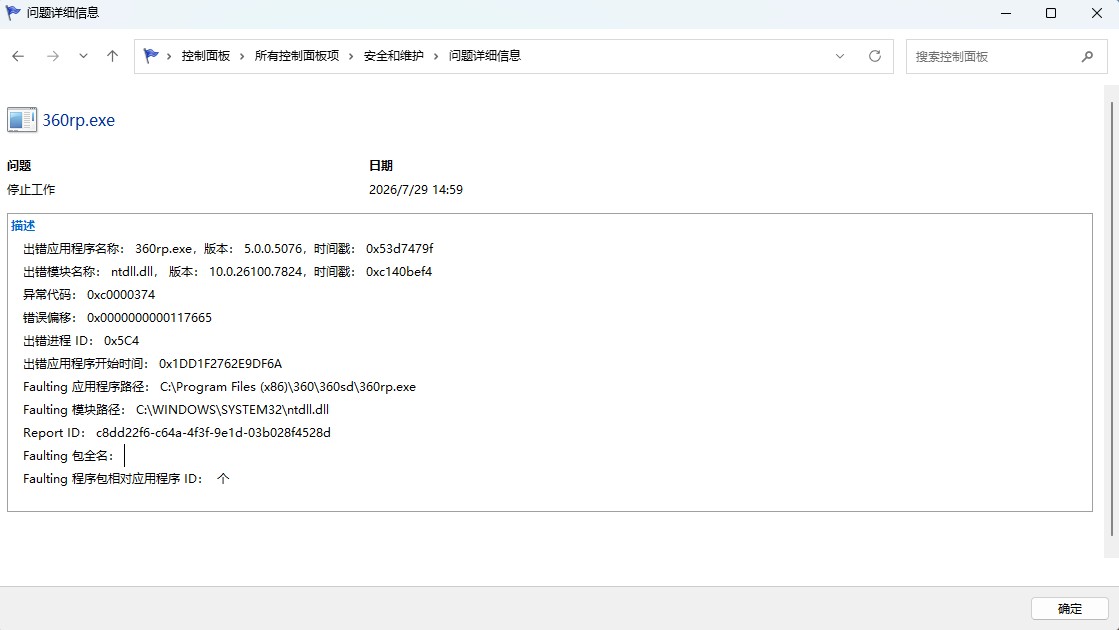Open recent locations dropdown chevron
The width and height of the screenshot is (1119, 630).
pyautogui.click(x=83, y=56)
